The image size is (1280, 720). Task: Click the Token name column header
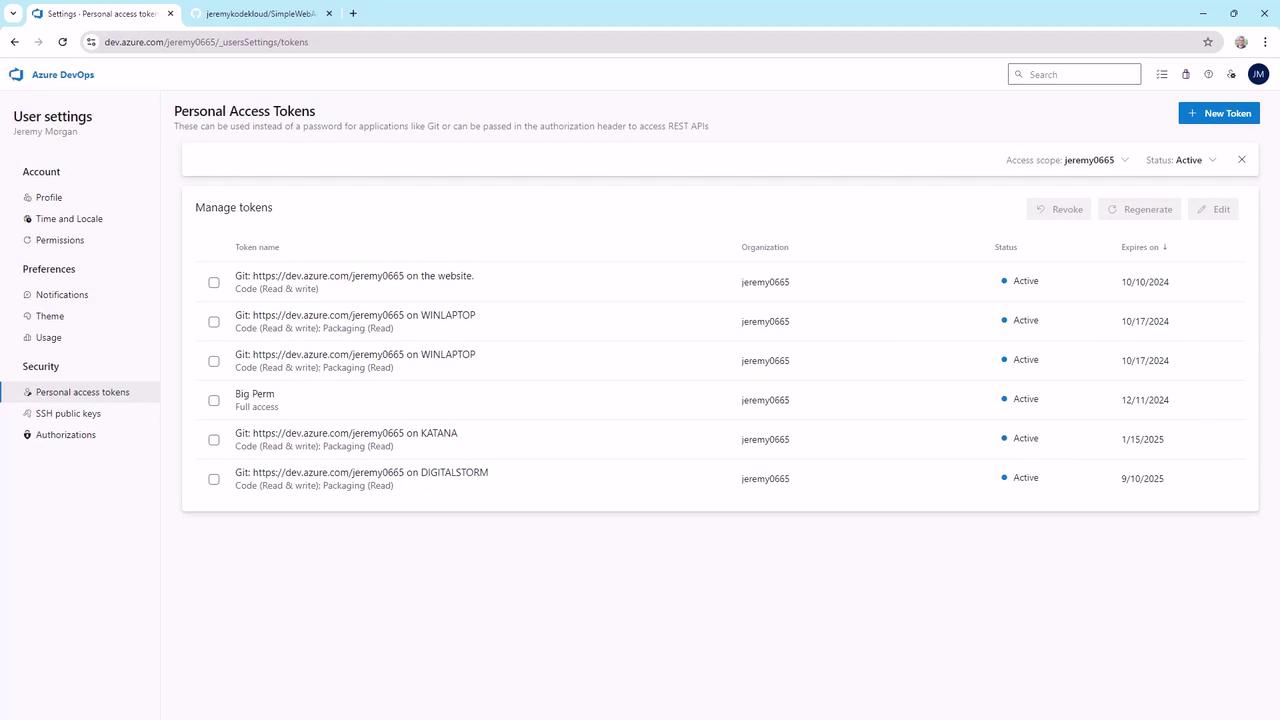tap(257, 247)
